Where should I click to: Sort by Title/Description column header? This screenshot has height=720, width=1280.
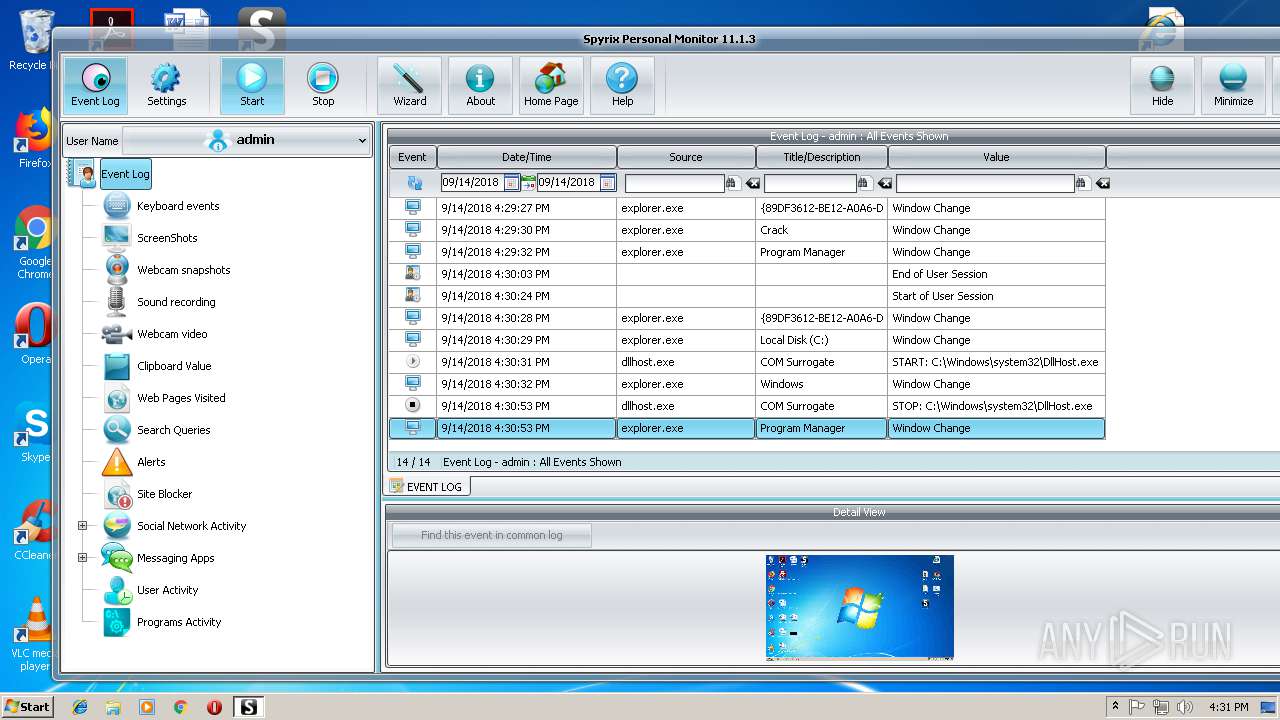[x=821, y=157]
